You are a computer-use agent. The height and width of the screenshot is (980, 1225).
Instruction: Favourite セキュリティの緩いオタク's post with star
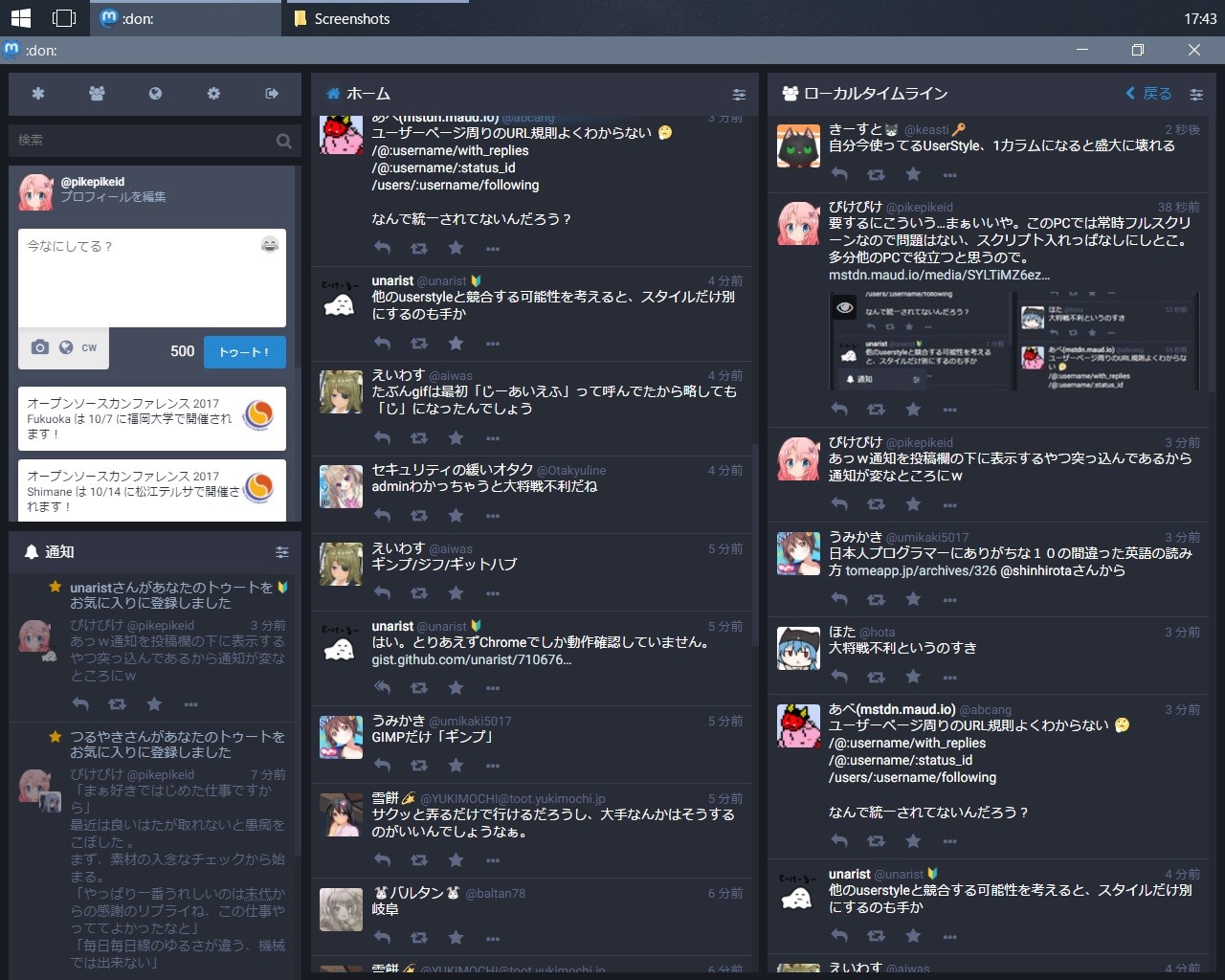(x=456, y=516)
